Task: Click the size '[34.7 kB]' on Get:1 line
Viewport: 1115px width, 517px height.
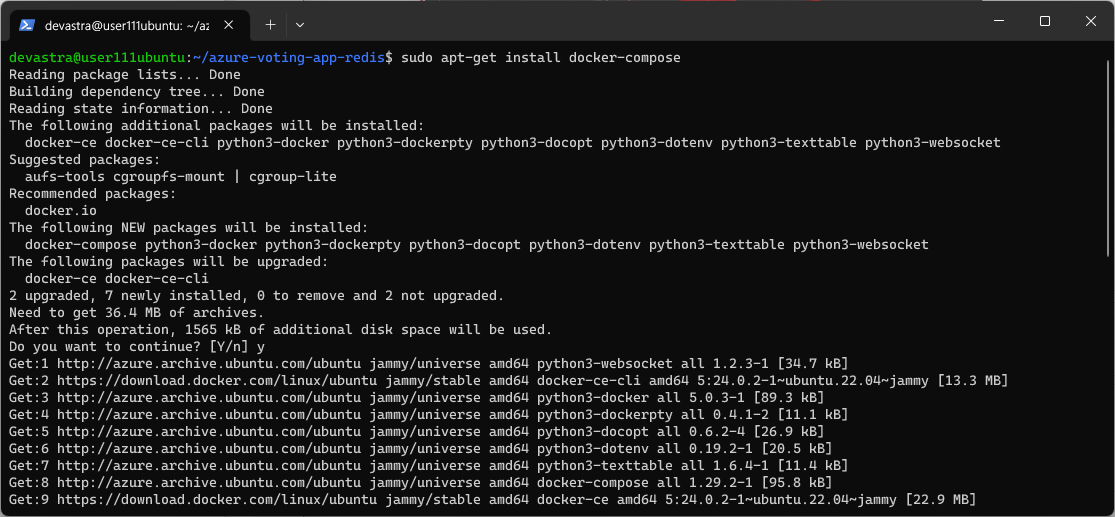Action: 812,363
